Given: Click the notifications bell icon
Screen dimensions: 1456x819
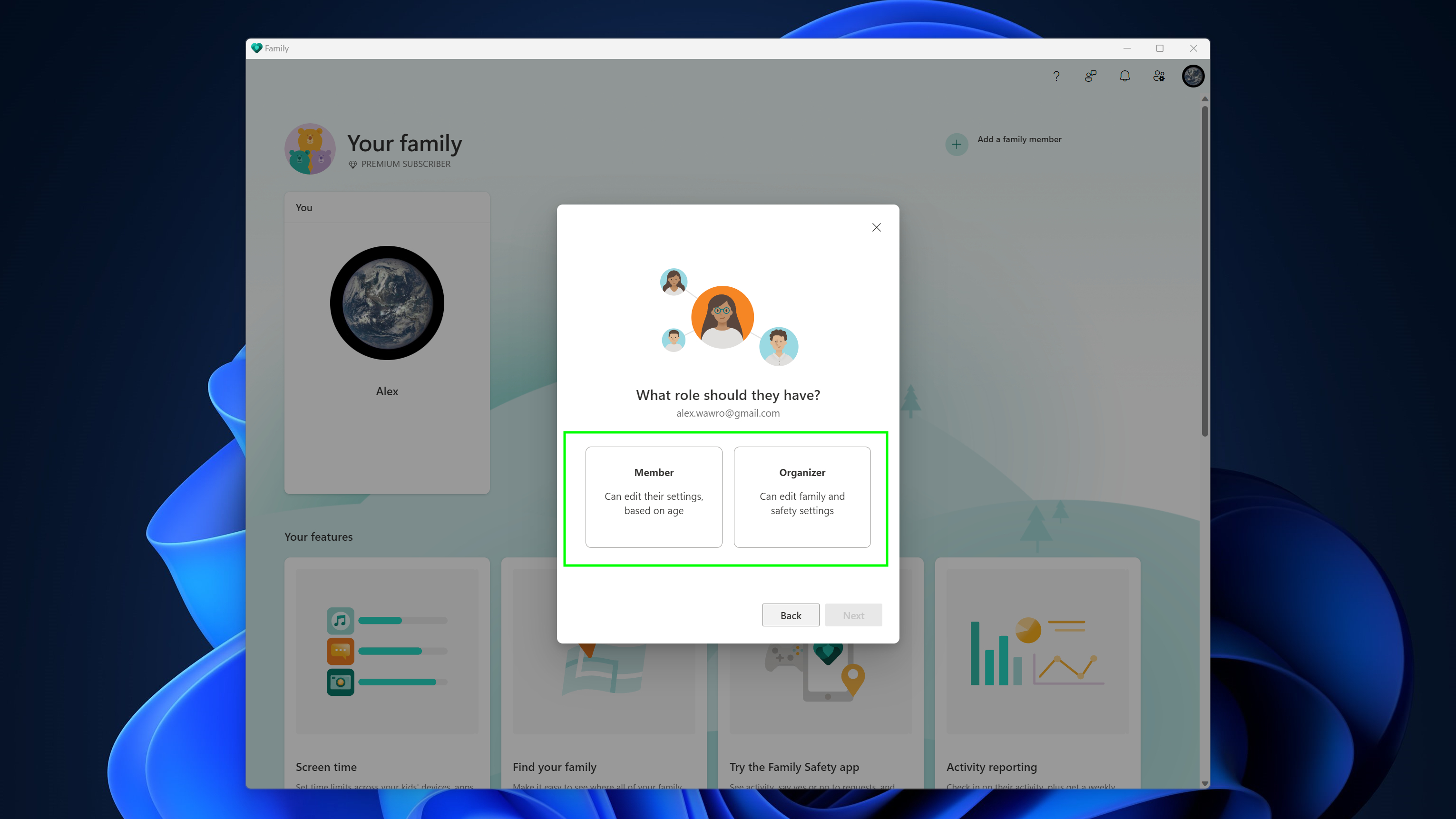Looking at the screenshot, I should point(1124,76).
